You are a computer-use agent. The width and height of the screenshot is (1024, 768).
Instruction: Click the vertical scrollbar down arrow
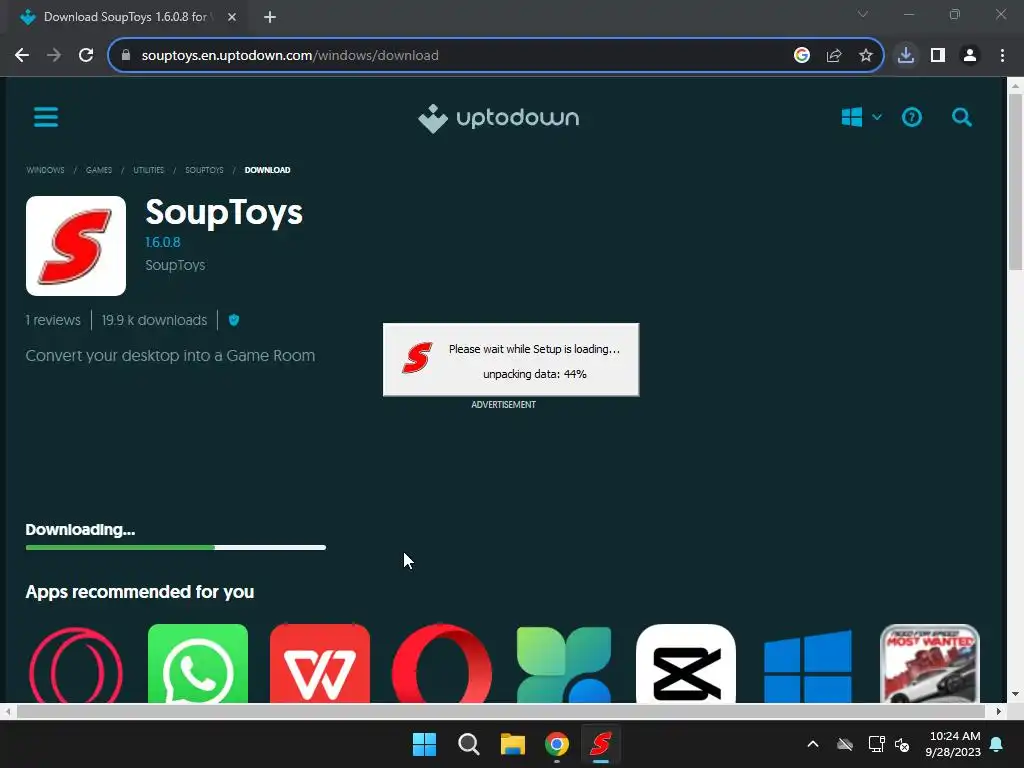click(1015, 694)
